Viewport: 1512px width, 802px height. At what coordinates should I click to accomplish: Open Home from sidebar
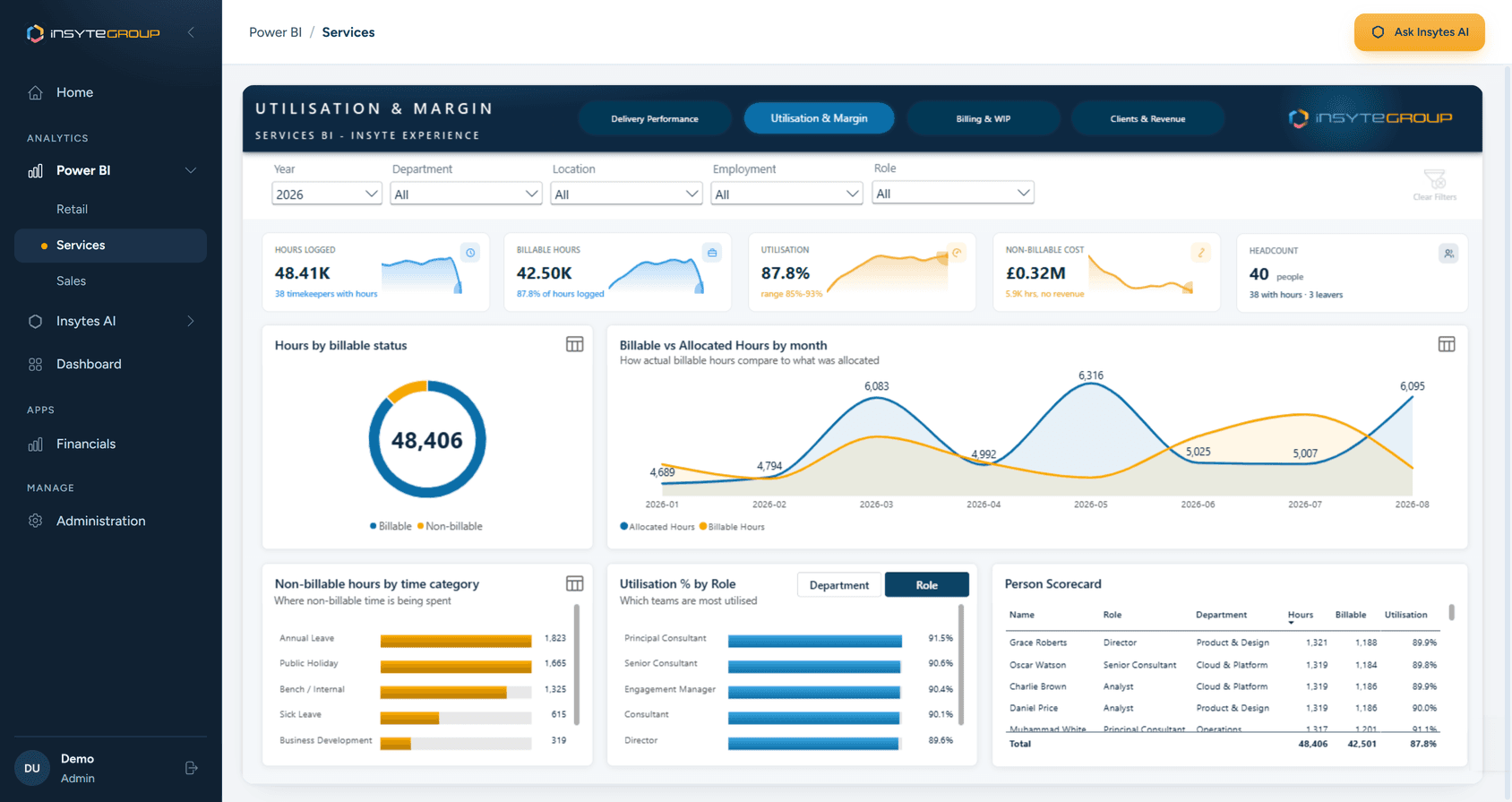click(x=74, y=92)
